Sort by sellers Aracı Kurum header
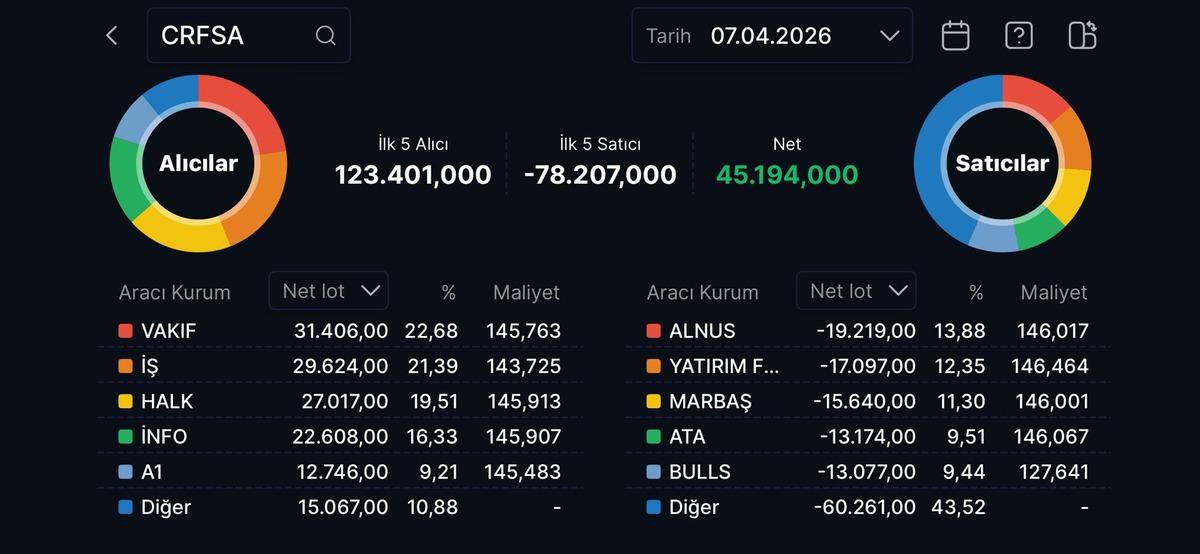Screen dimensions: 1200x554 702,293
